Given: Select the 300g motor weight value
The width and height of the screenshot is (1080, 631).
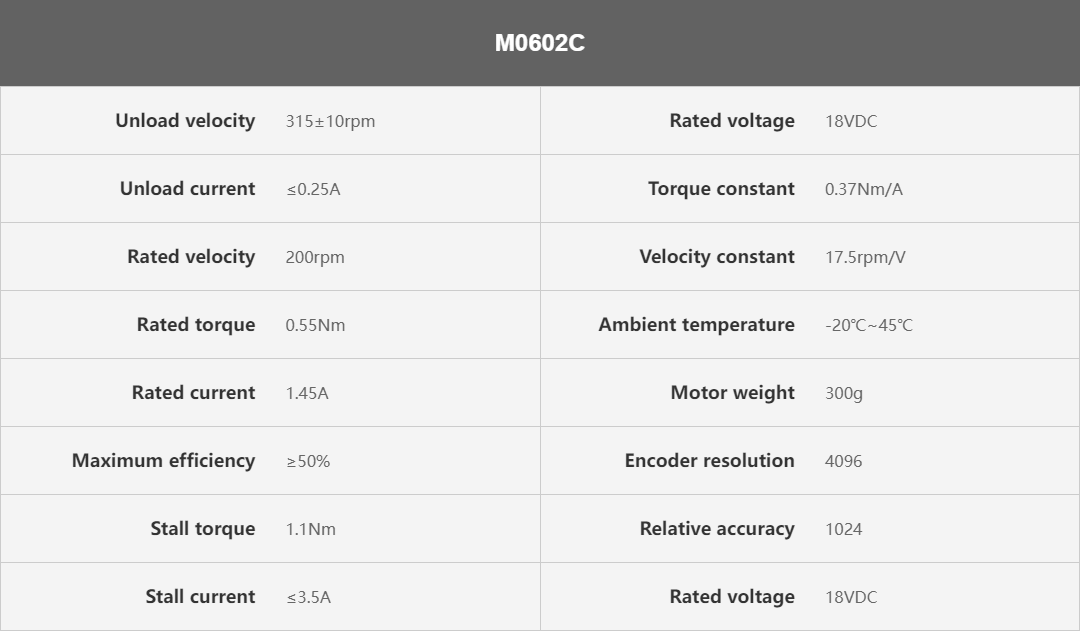Looking at the screenshot, I should pos(844,393).
